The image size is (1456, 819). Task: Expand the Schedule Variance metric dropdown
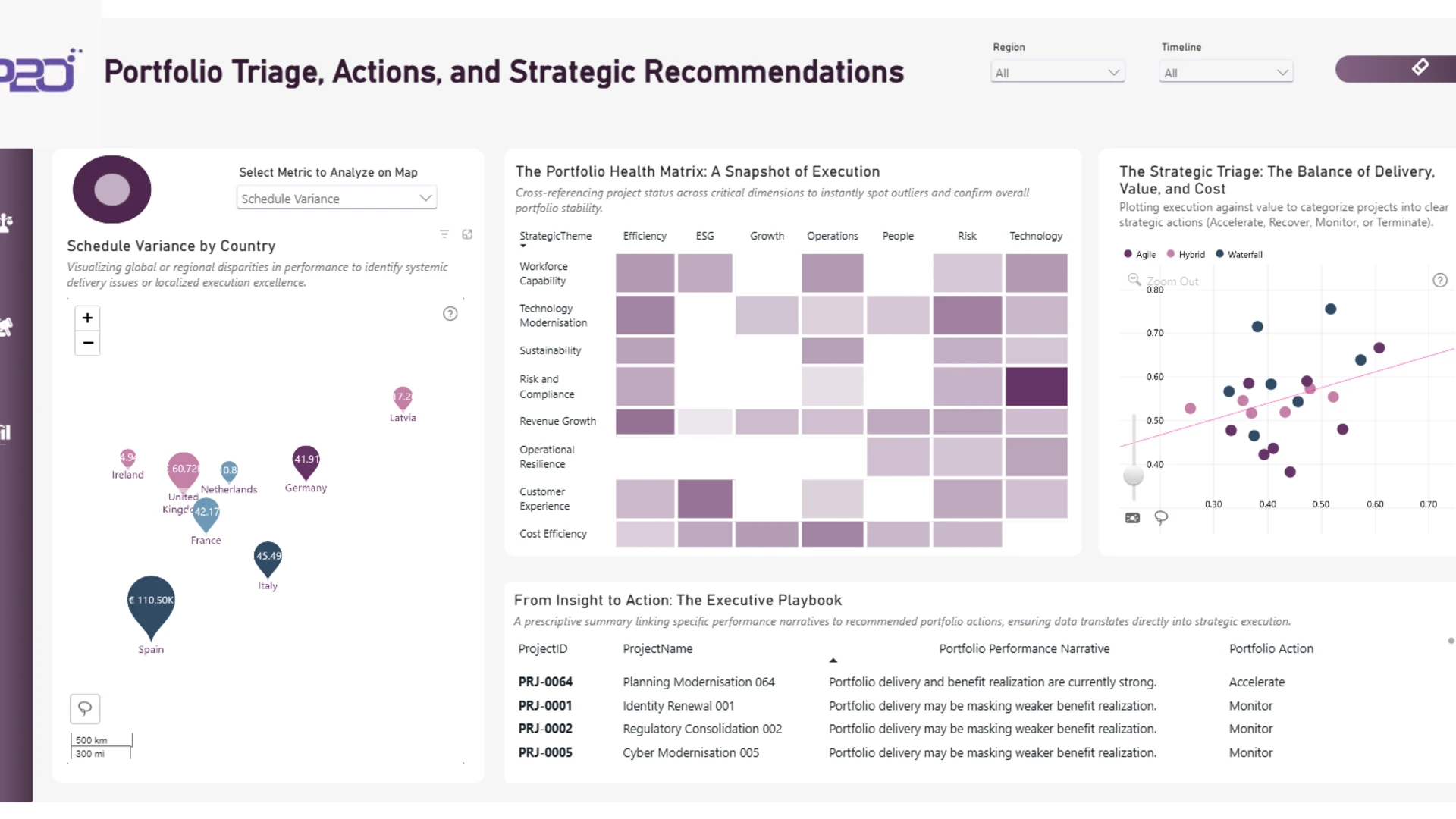(337, 199)
